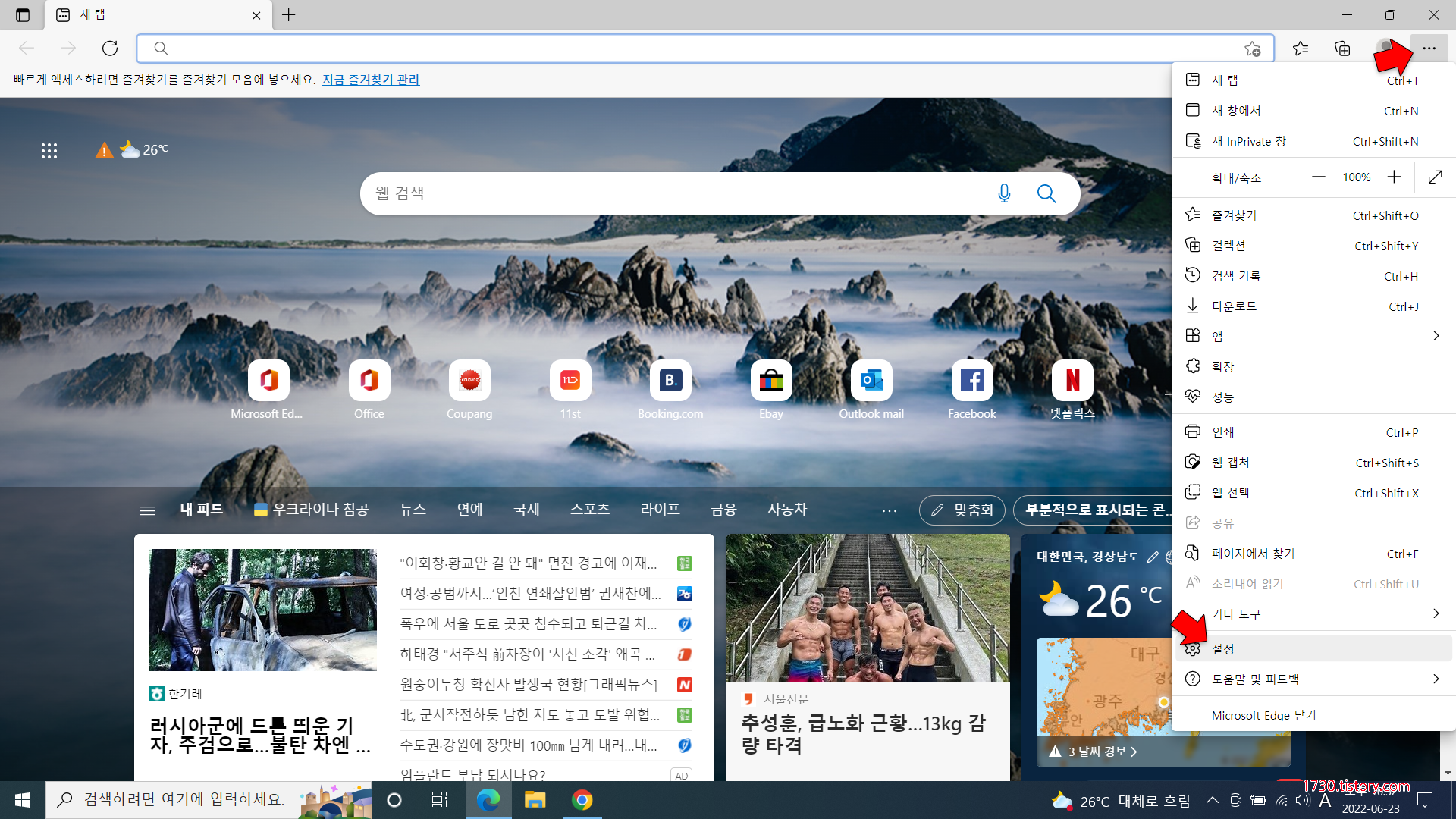Screen dimensions: 1456x819
Task: Click the microphone voice search icon
Action: tap(1004, 193)
